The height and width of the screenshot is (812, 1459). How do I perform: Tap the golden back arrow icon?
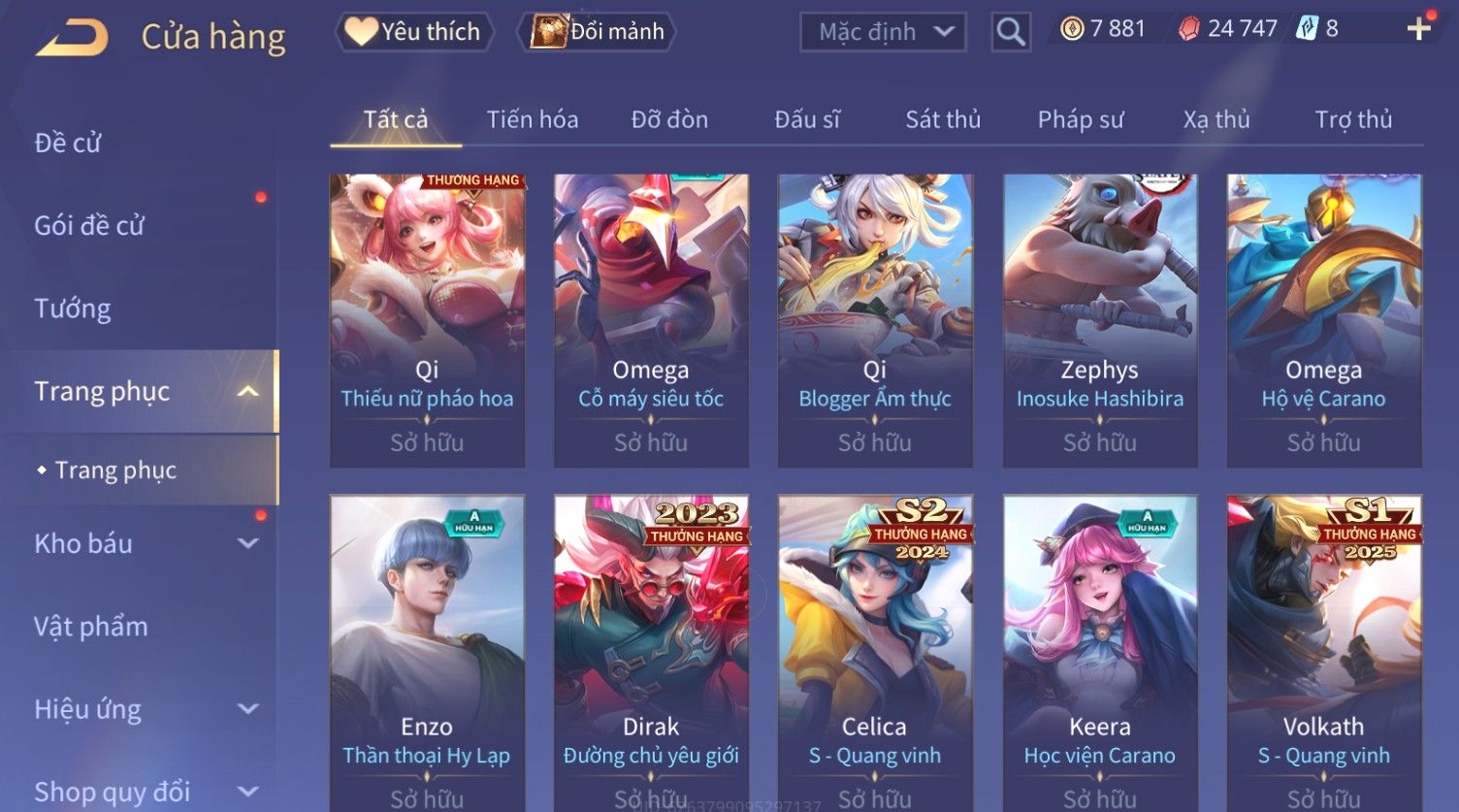[x=72, y=38]
